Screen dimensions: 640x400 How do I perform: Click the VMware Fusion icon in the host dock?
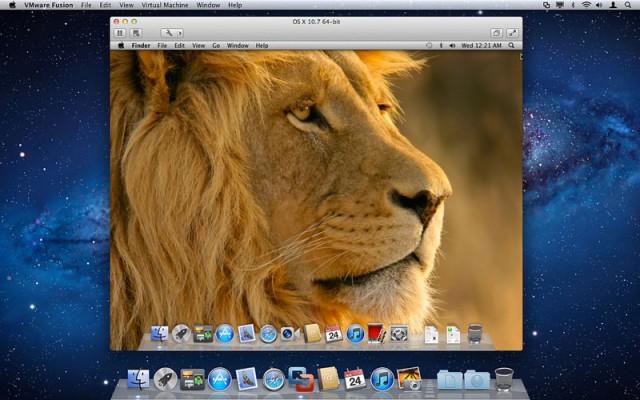(301, 379)
